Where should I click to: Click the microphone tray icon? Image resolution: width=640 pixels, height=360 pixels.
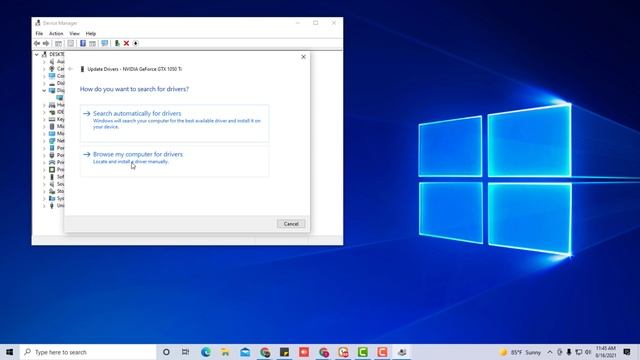pyautogui.click(x=569, y=352)
